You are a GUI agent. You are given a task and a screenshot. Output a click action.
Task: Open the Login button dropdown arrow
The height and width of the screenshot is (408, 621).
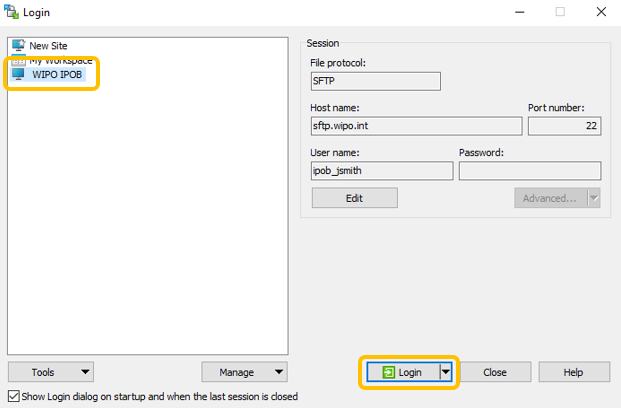tap(447, 372)
